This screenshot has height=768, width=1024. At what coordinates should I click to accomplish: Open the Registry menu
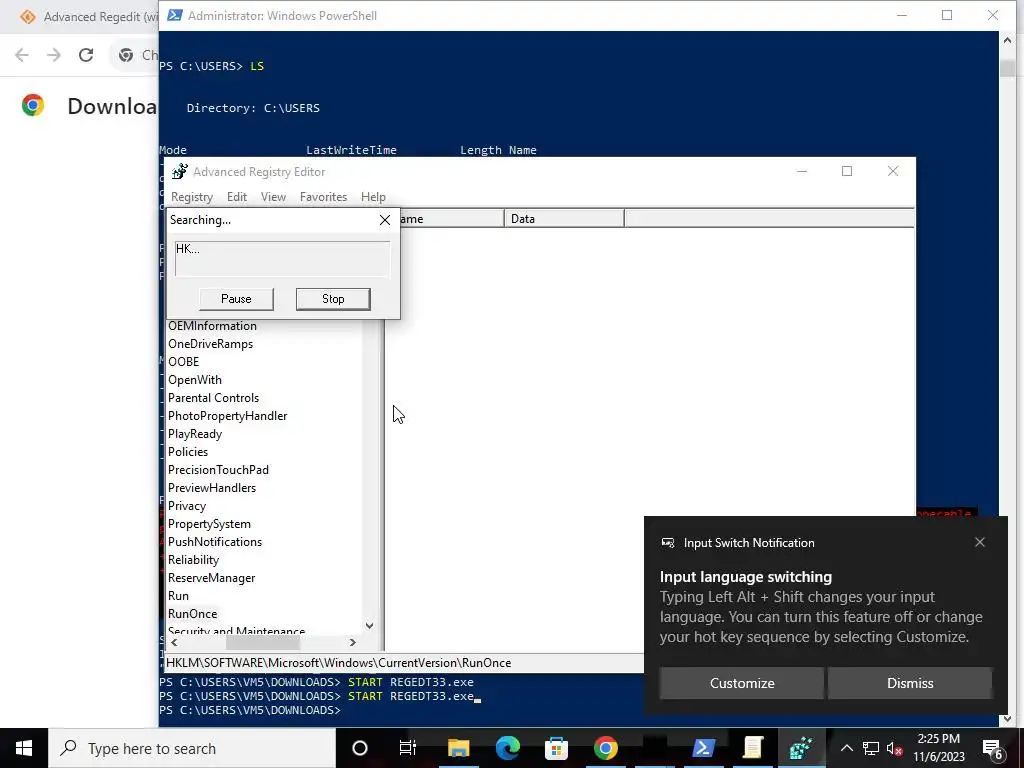[191, 197]
